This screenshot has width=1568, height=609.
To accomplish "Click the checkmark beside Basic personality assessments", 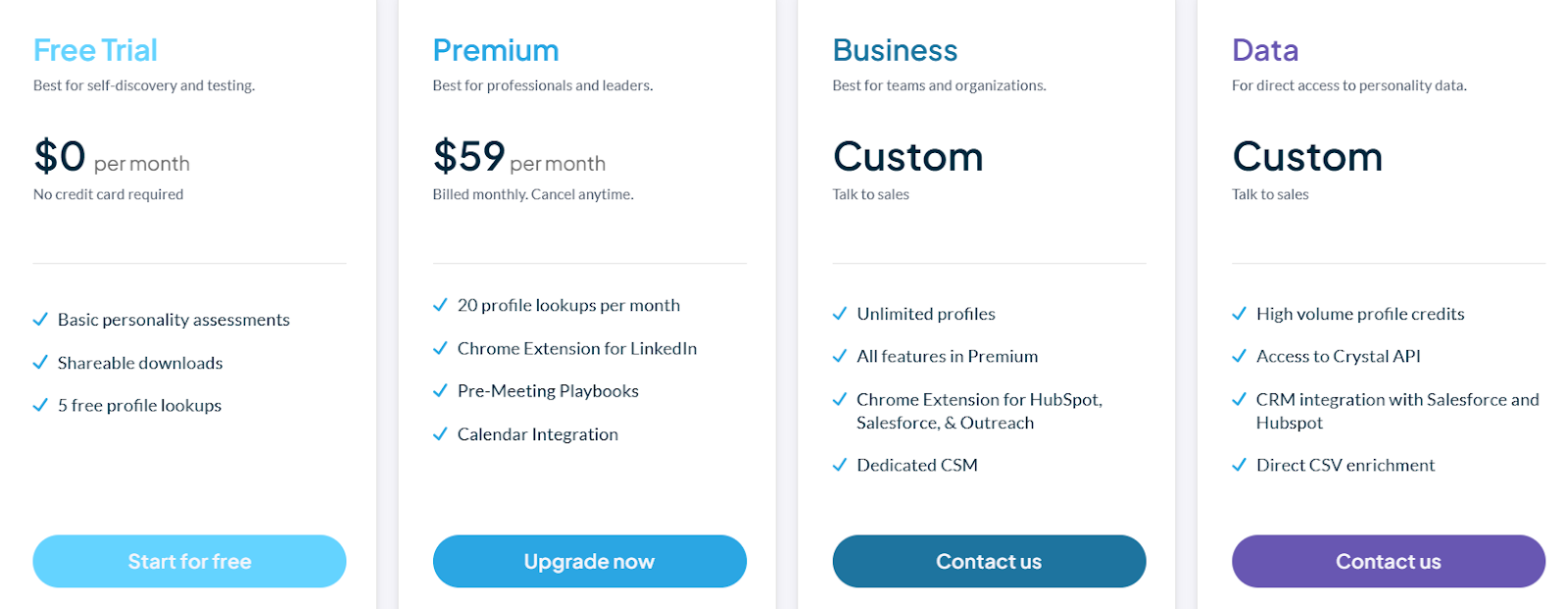I will [40, 320].
